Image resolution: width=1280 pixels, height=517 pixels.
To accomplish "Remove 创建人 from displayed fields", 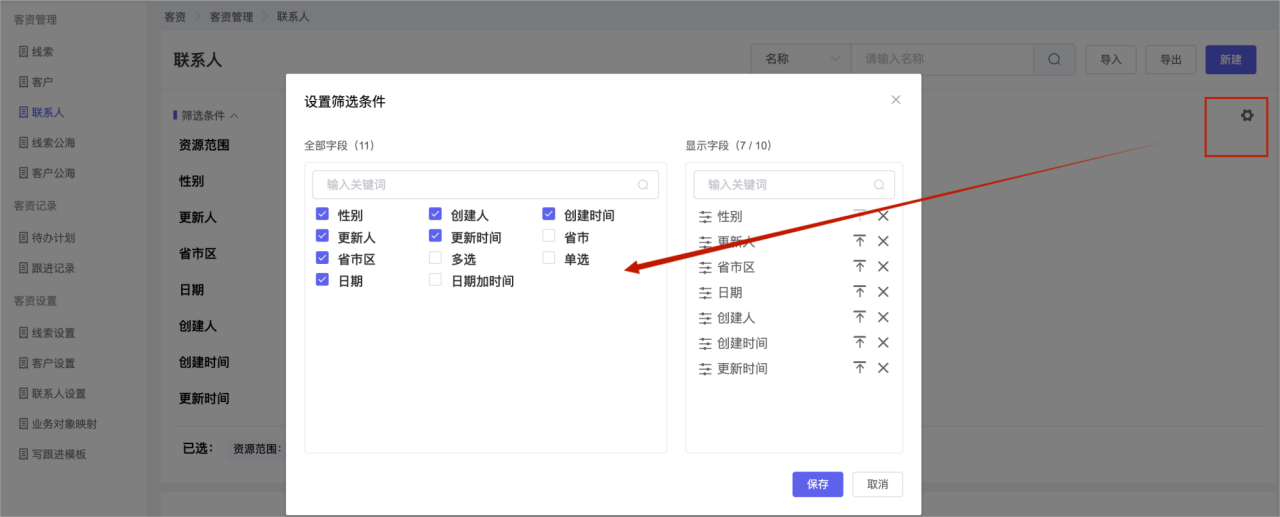I will pyautogui.click(x=883, y=317).
